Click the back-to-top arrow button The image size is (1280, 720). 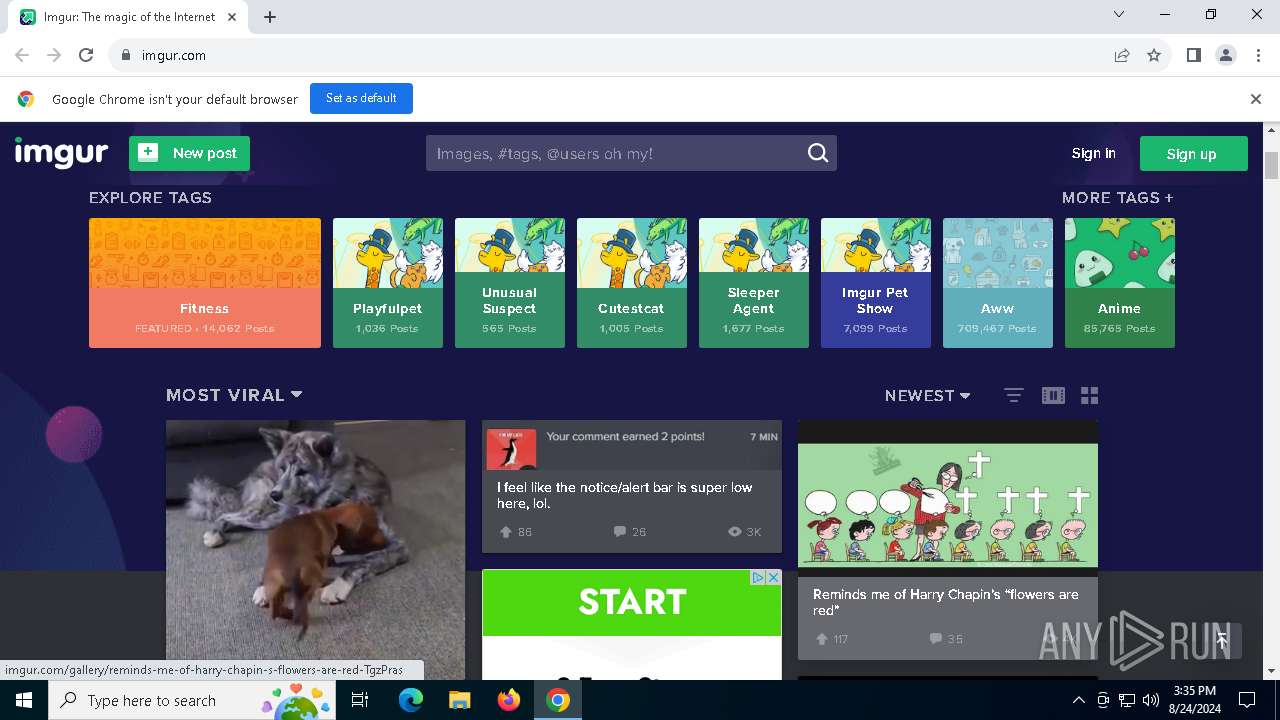click(1221, 640)
